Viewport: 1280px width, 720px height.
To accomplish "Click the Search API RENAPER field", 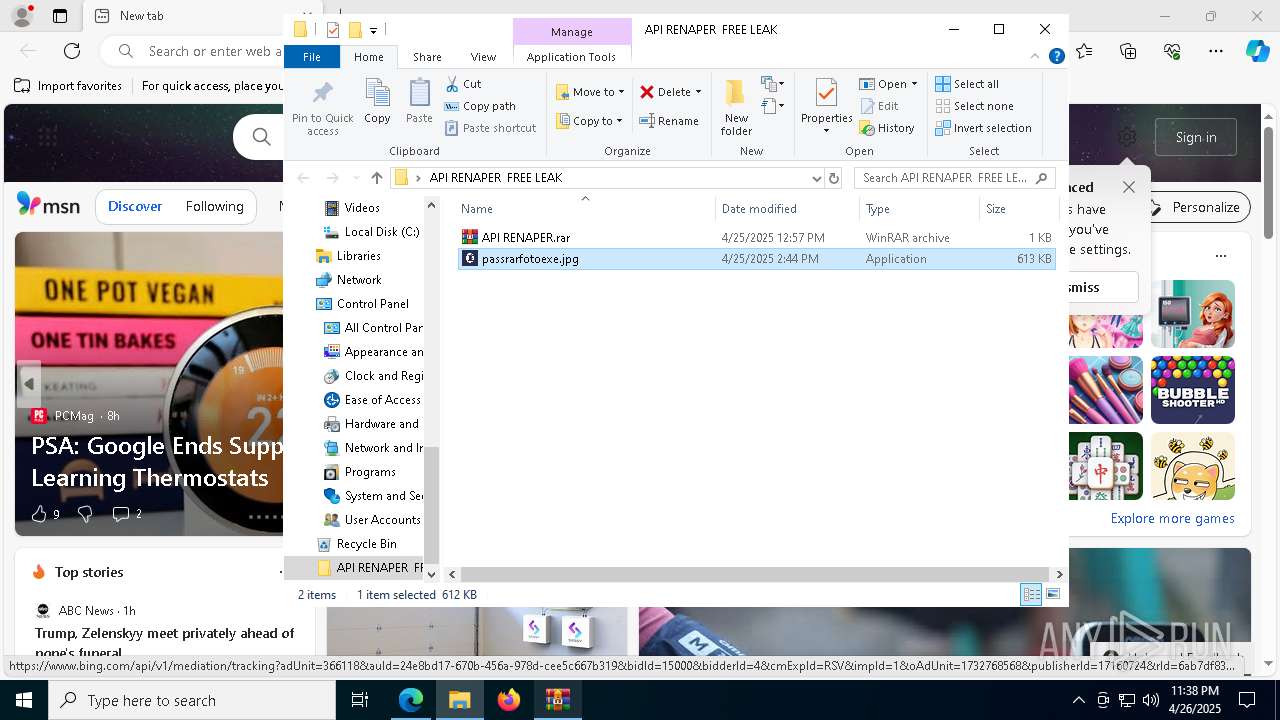I will 954,178.
